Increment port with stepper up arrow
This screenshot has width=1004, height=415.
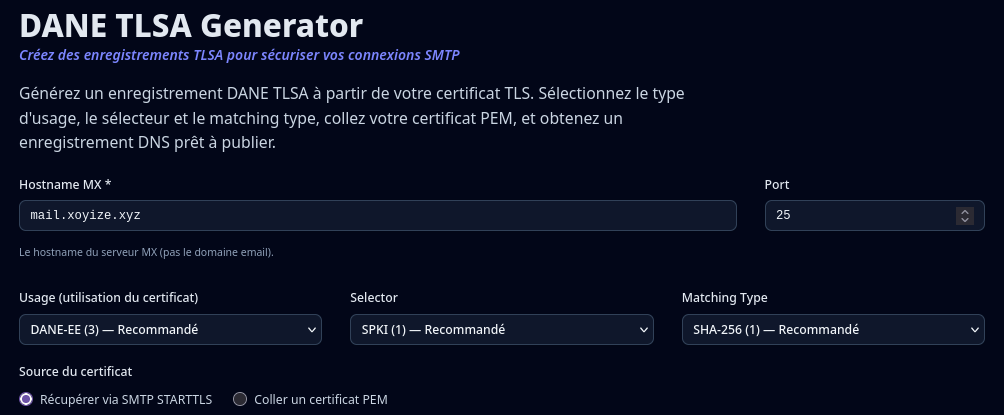(964, 211)
